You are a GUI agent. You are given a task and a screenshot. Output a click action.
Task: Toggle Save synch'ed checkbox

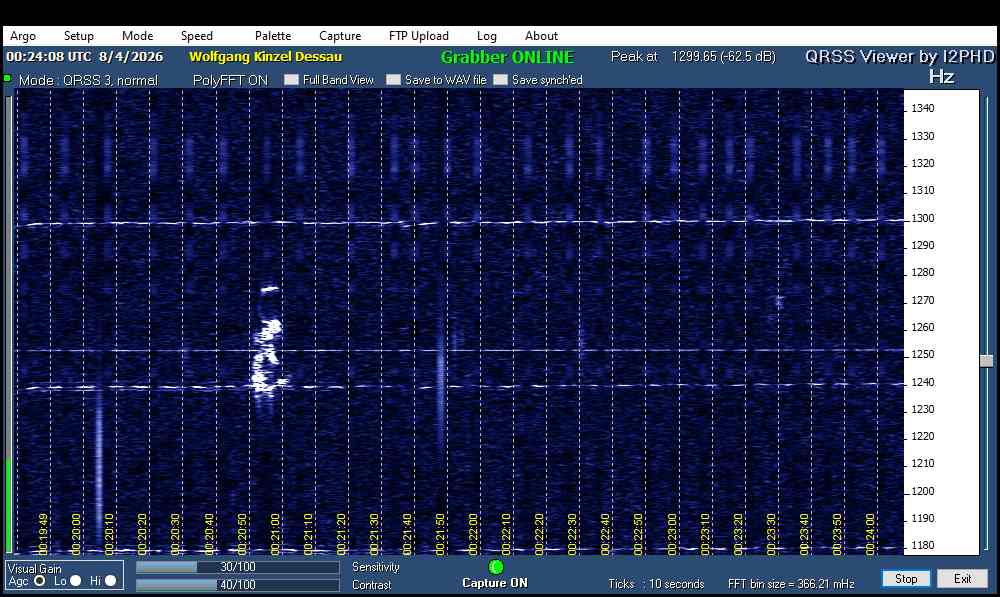[x=501, y=80]
